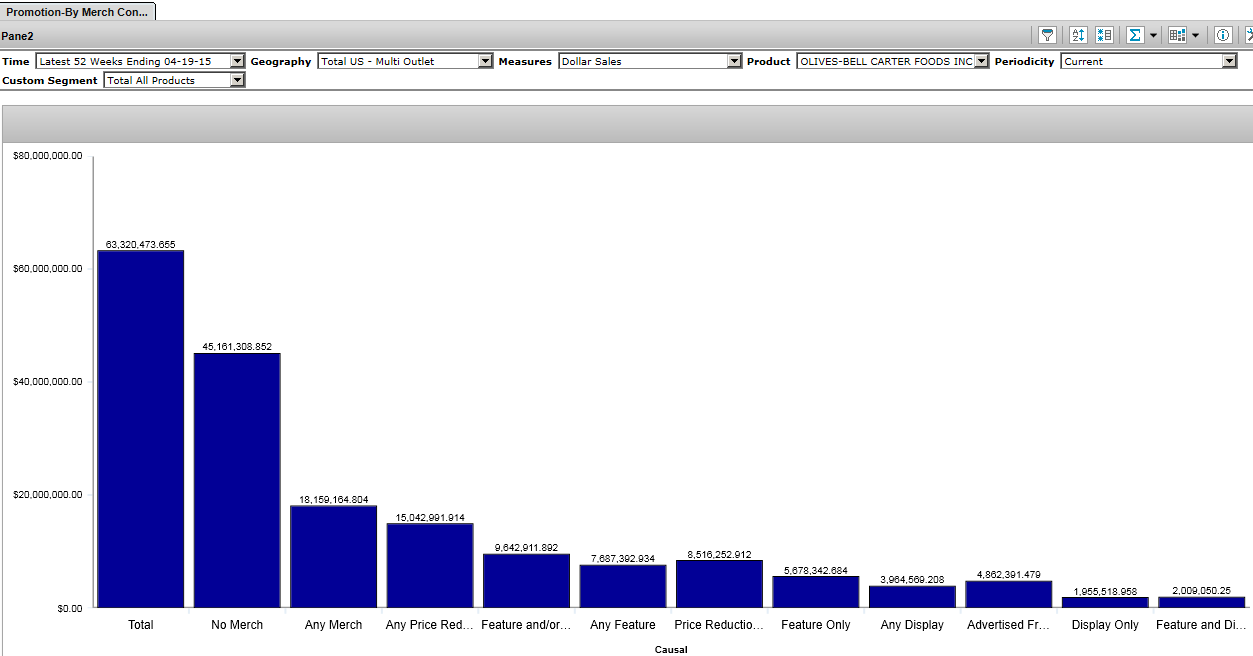Click the Sigma totals icon

point(1135,35)
